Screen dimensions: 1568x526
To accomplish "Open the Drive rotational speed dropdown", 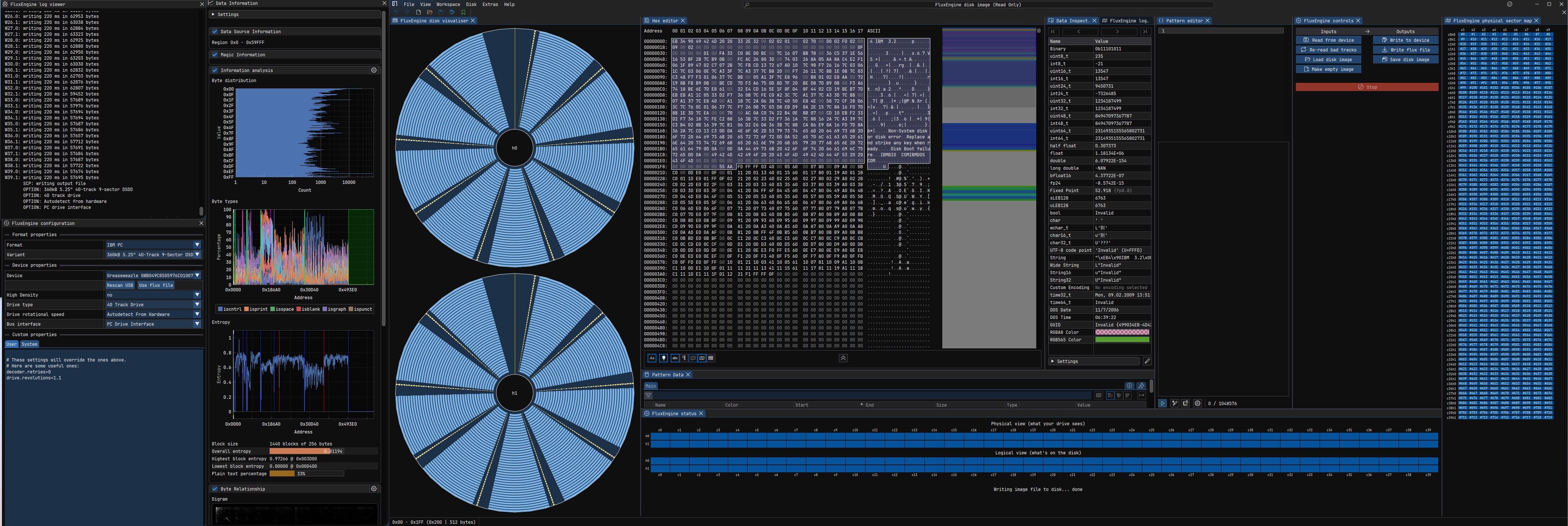I will (153, 314).
